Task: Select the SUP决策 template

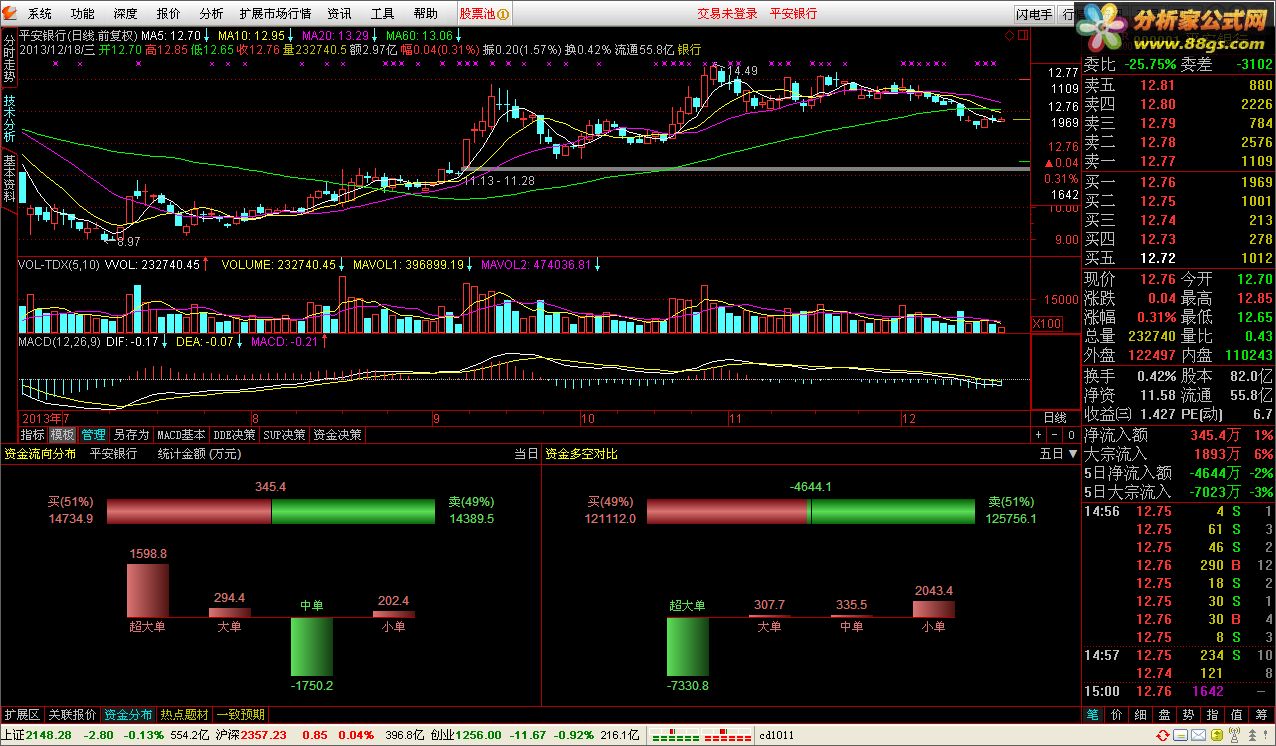Action: [x=285, y=435]
